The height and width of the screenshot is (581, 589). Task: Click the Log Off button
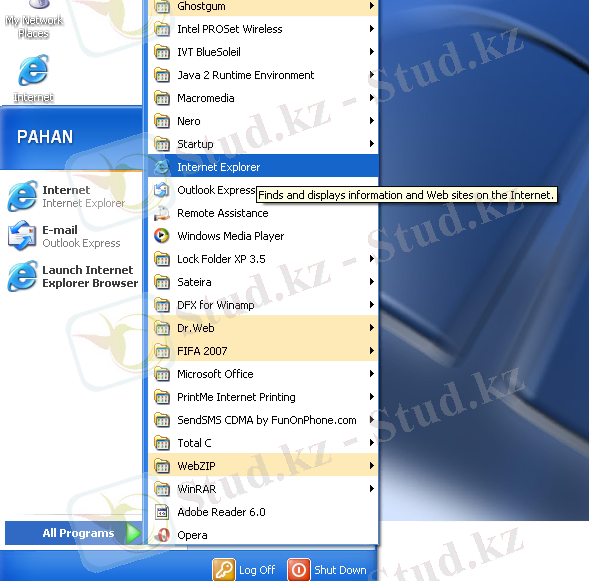[244, 570]
